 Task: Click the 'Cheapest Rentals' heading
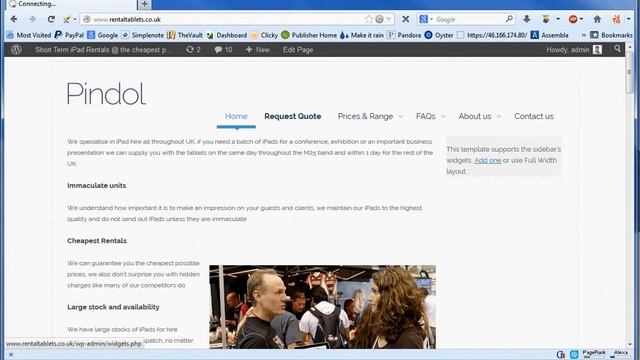(97, 241)
